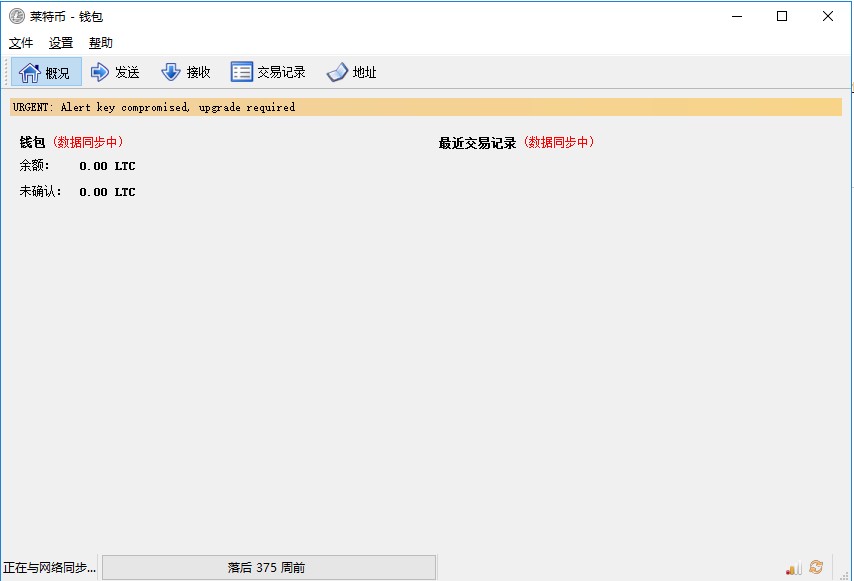Click the network connections signal icon
The image size is (854, 581).
(794, 568)
